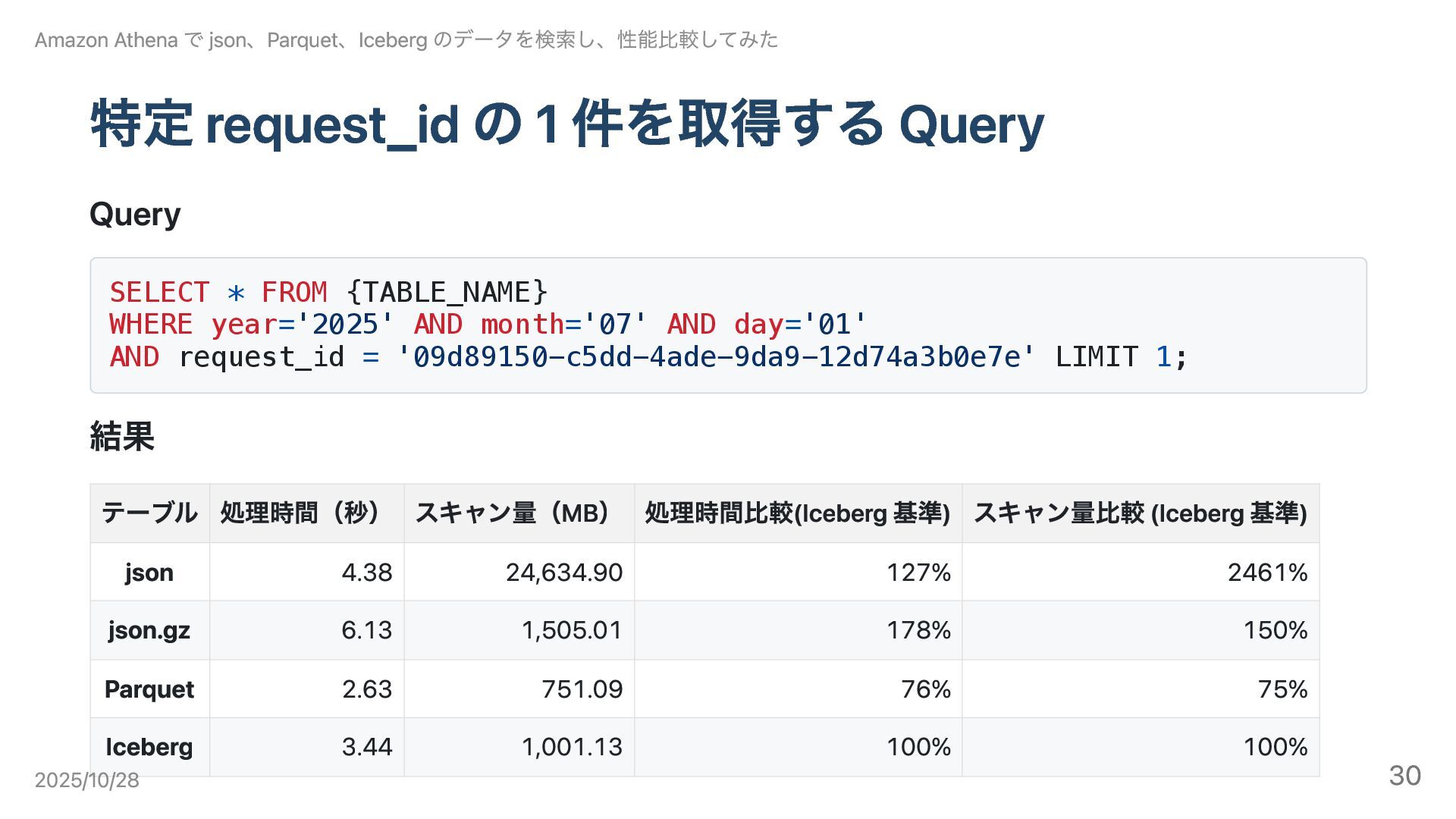Click the スキャン量比較 (Iceberg 基準) column header

pyautogui.click(x=1140, y=513)
